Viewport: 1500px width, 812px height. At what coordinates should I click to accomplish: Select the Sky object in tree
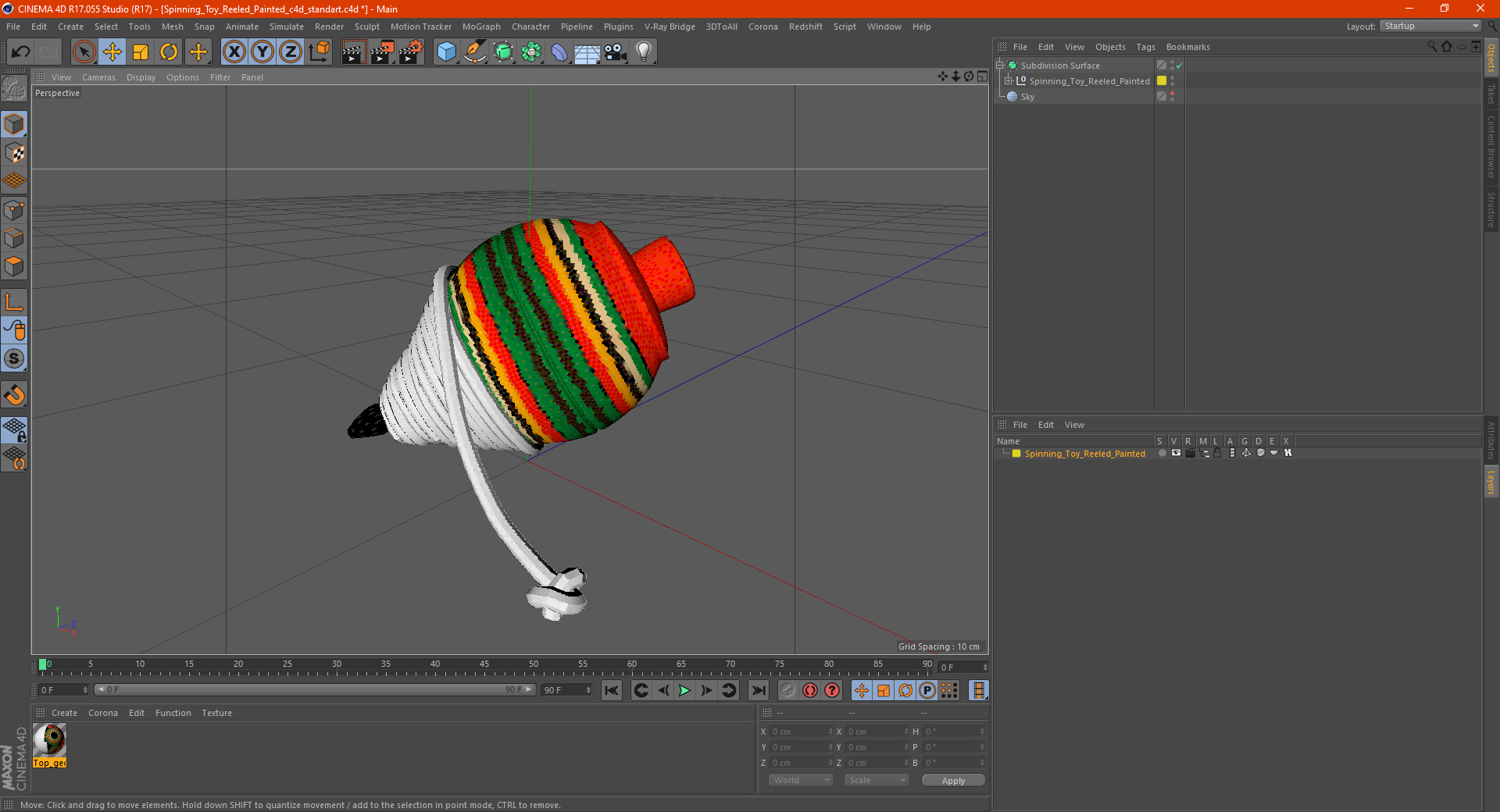coord(1027,97)
